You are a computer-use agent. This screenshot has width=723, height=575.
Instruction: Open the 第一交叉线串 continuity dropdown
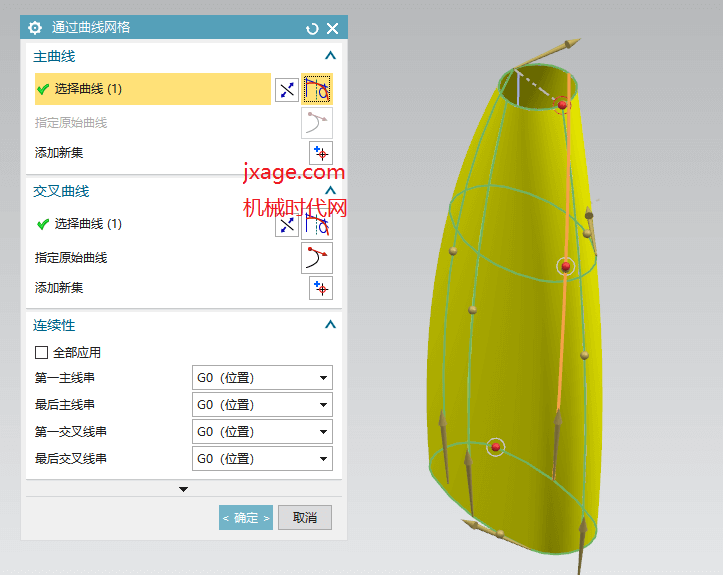(262, 432)
